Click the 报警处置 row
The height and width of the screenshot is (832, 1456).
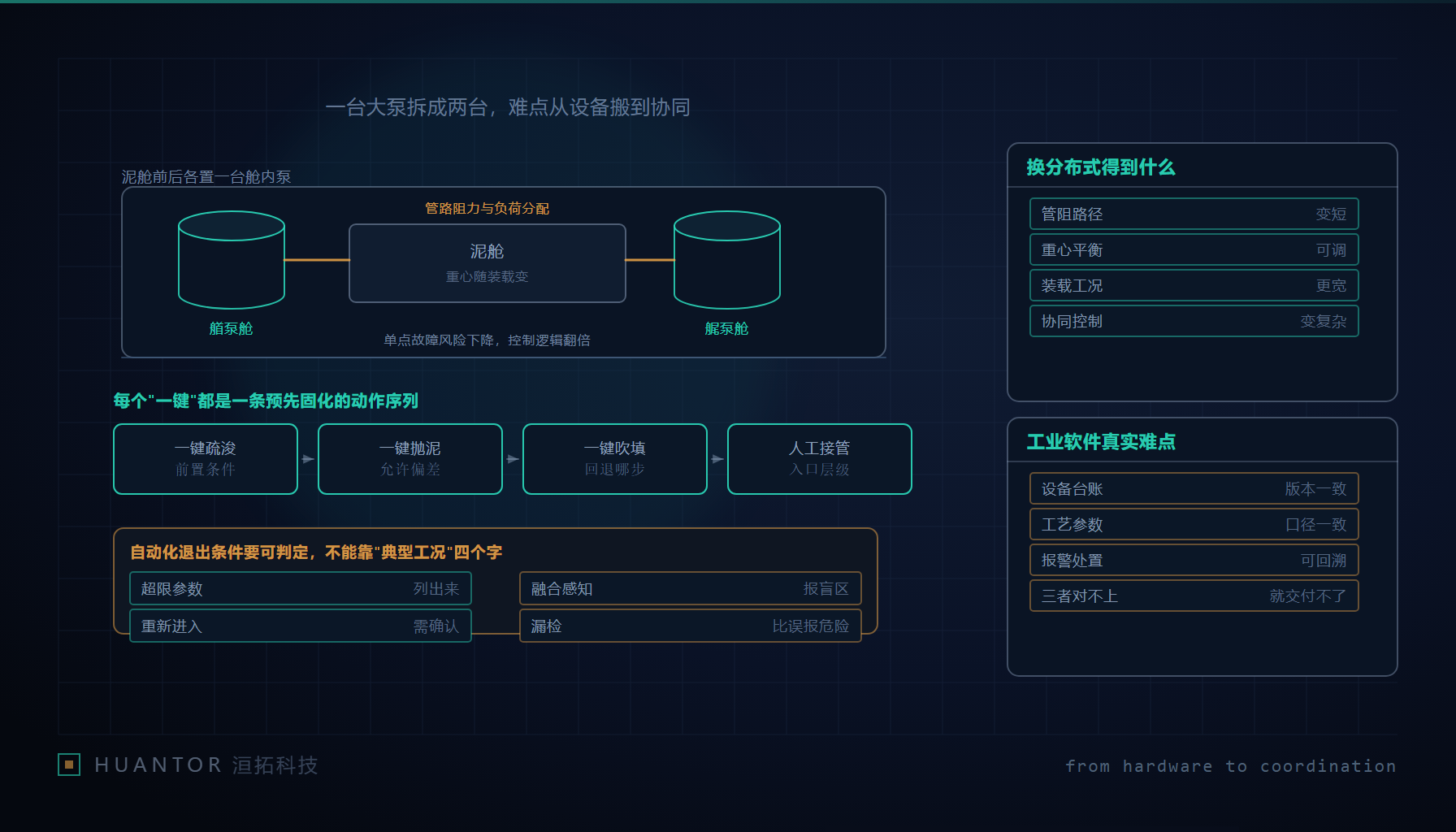pyautogui.click(x=1194, y=560)
